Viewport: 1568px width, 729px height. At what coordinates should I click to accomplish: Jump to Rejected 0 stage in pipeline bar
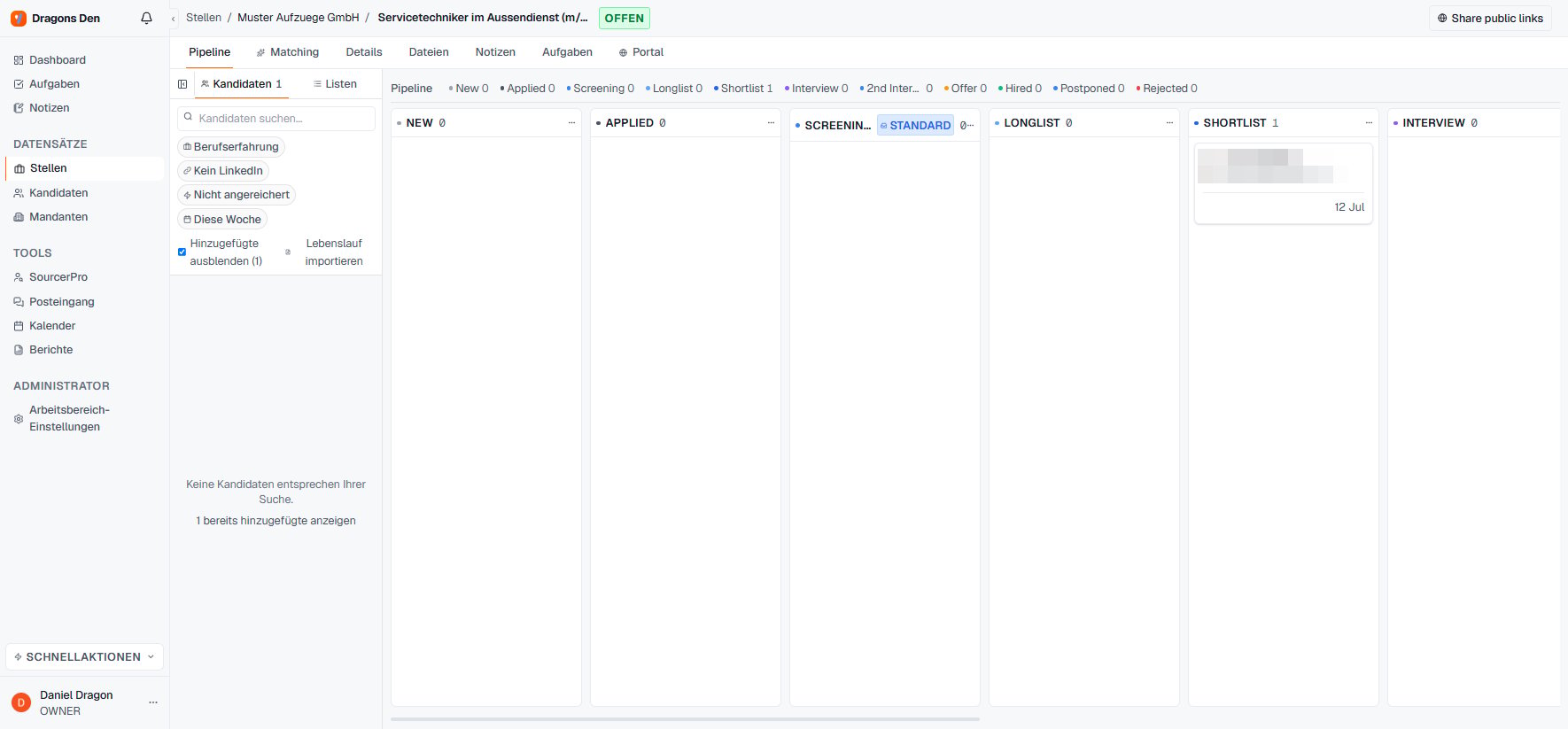coord(1167,89)
